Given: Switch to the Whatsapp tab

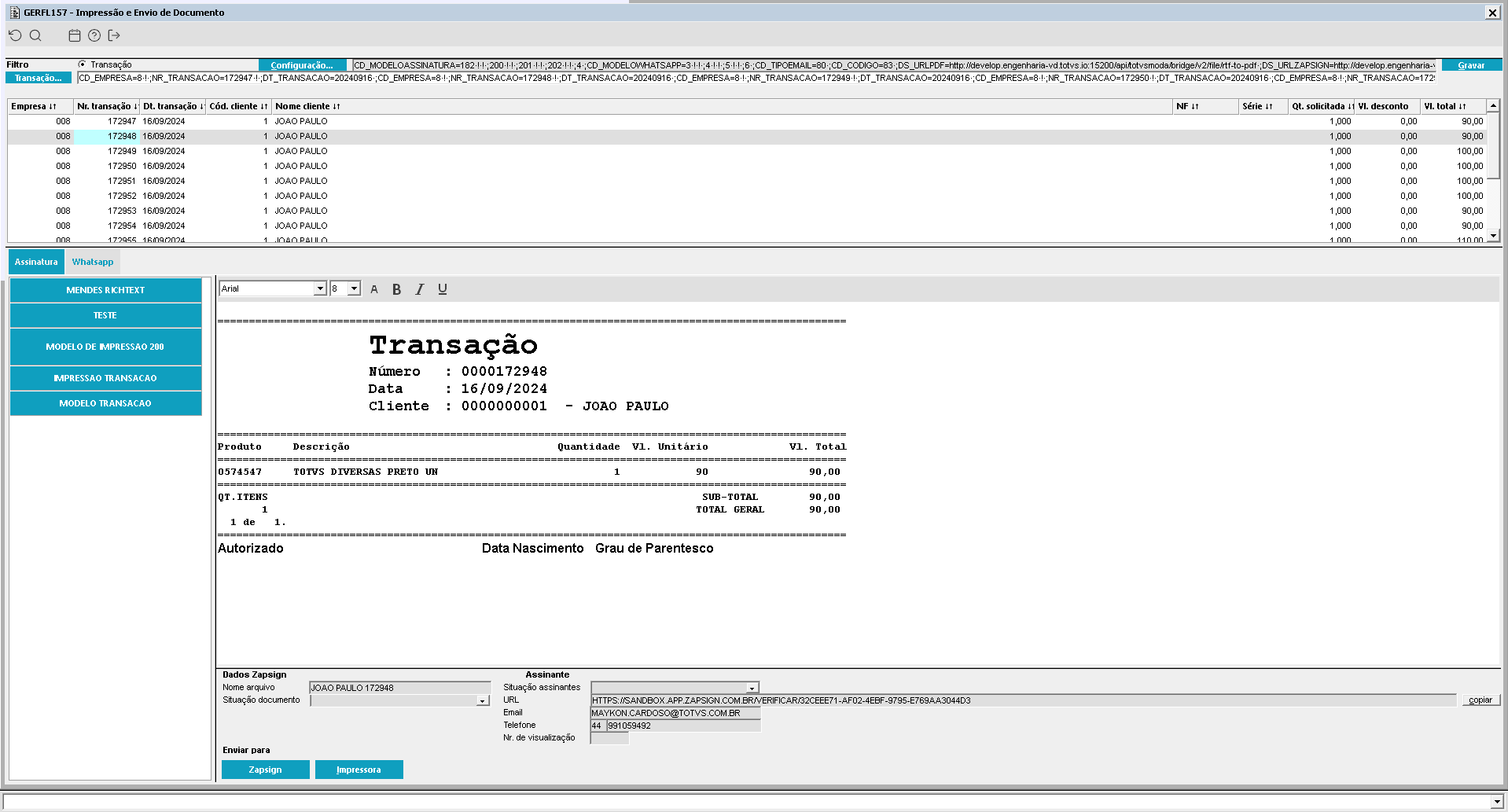Looking at the screenshot, I should tap(93, 262).
